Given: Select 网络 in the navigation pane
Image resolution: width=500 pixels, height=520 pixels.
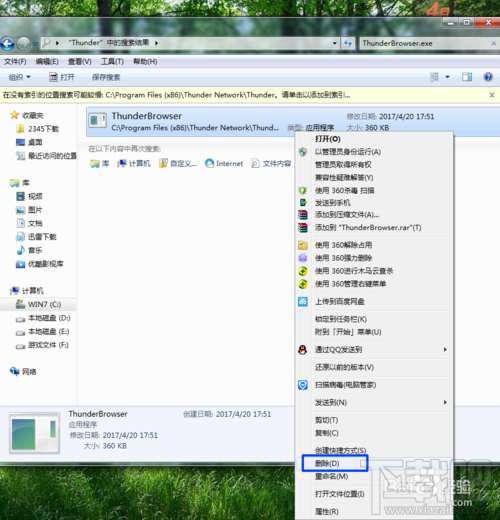Looking at the screenshot, I should [23, 371].
